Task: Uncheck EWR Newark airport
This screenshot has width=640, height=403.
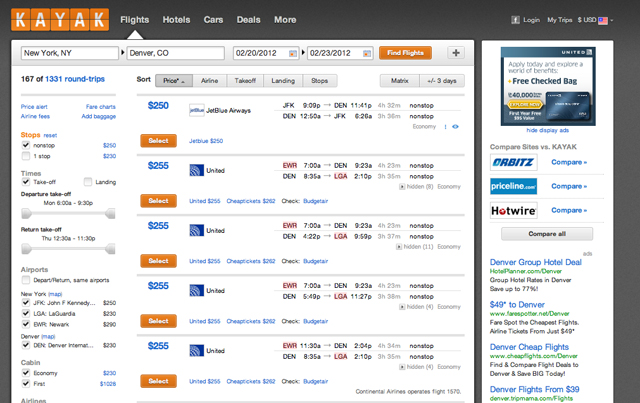Action: pos(26,324)
